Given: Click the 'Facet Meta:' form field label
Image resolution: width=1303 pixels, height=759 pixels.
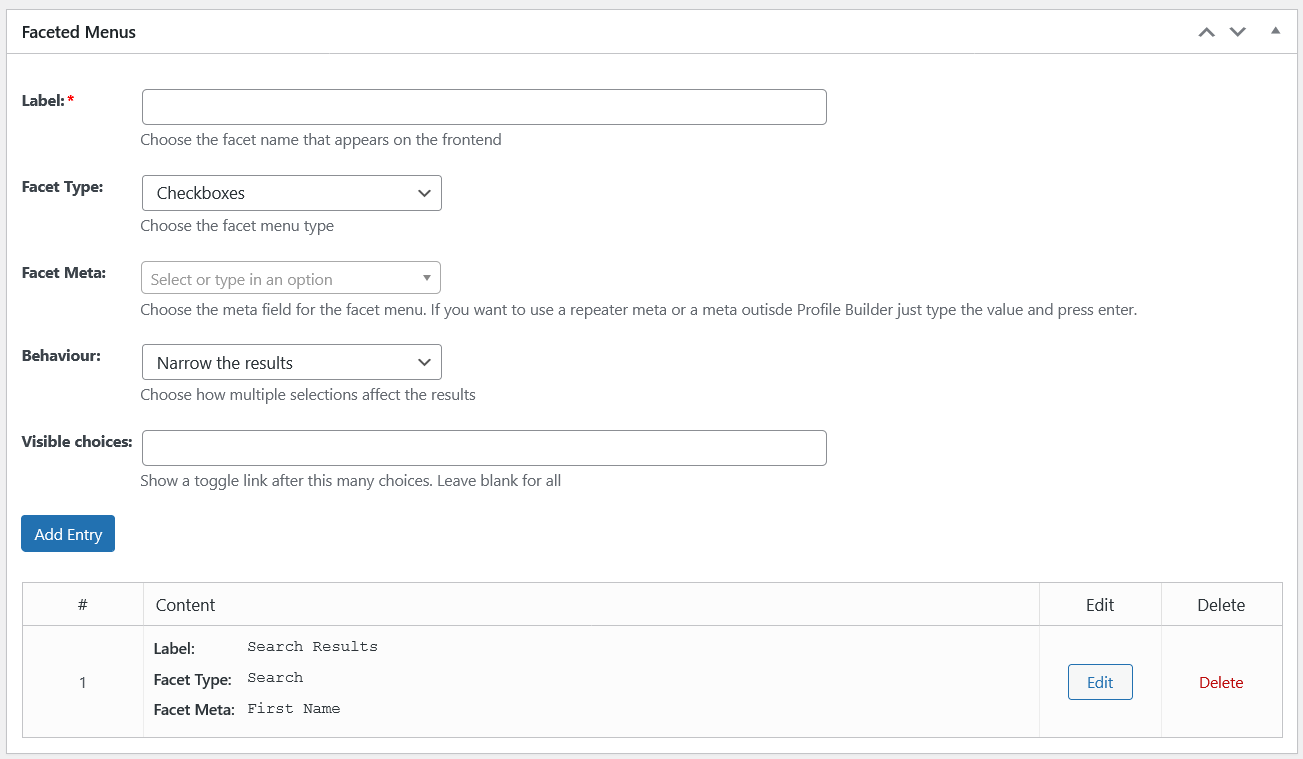Looking at the screenshot, I should [x=64, y=272].
